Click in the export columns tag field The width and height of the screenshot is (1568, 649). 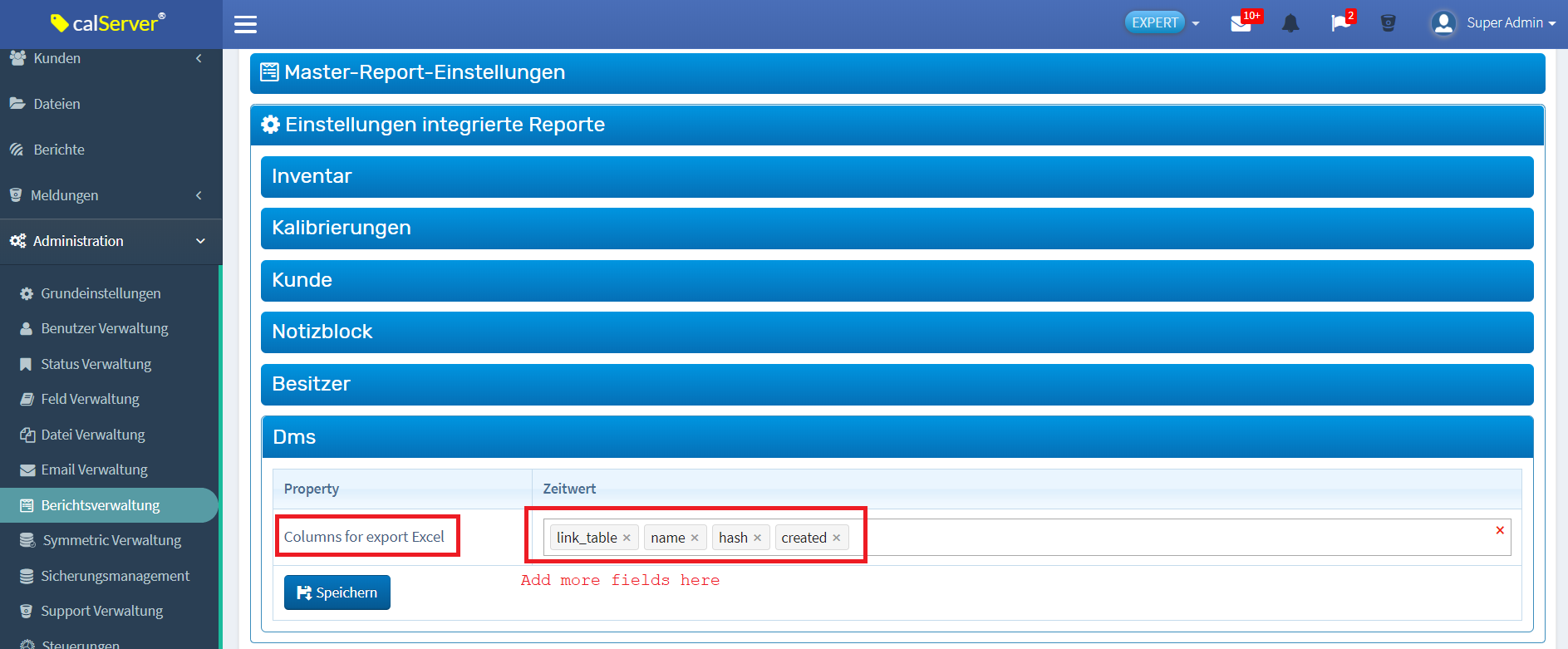pyautogui.click(x=1027, y=538)
